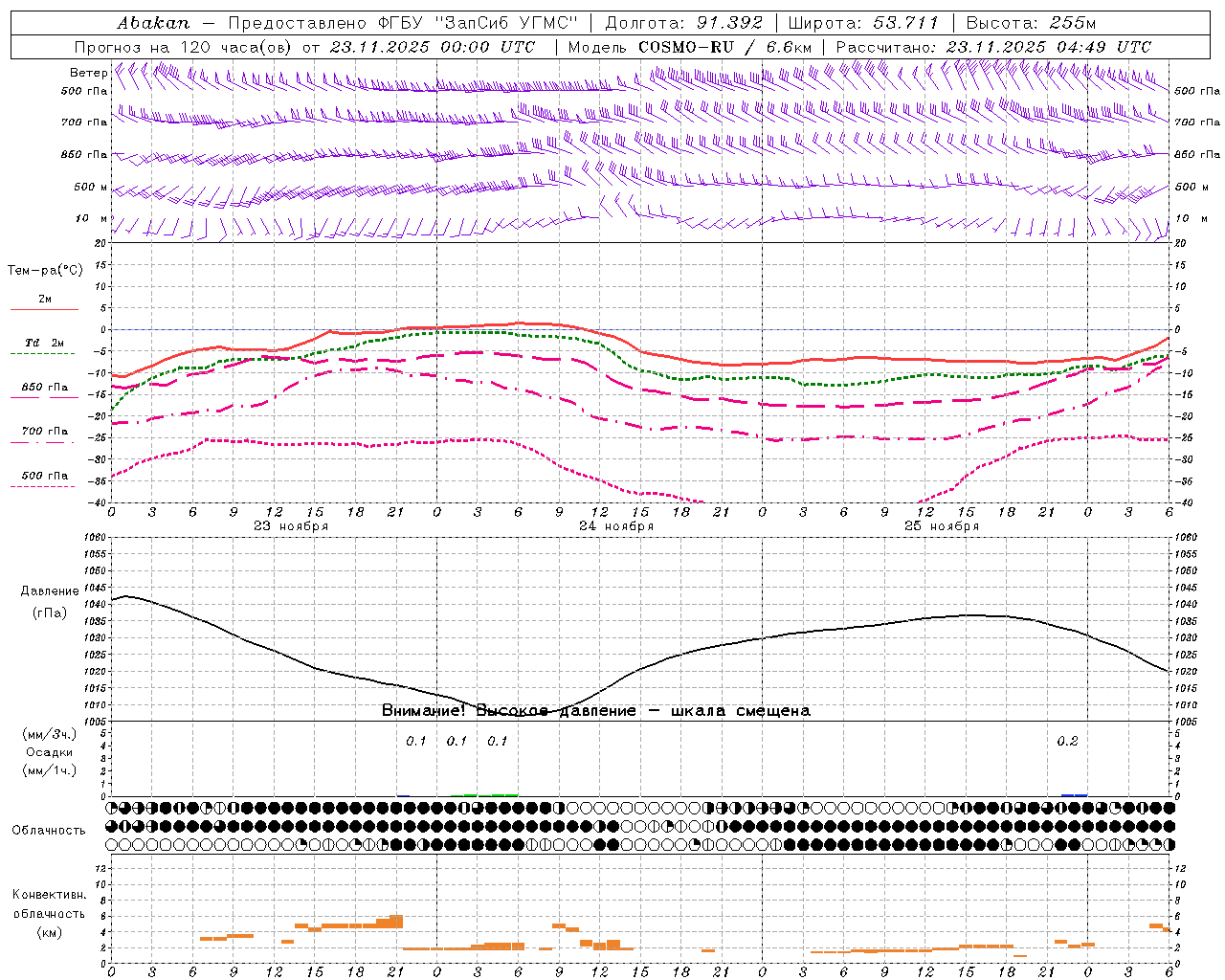The height and width of the screenshot is (980, 1225).
Task: Click the "Тем-ра(°C)" temperature panel label
Action: (x=44, y=271)
